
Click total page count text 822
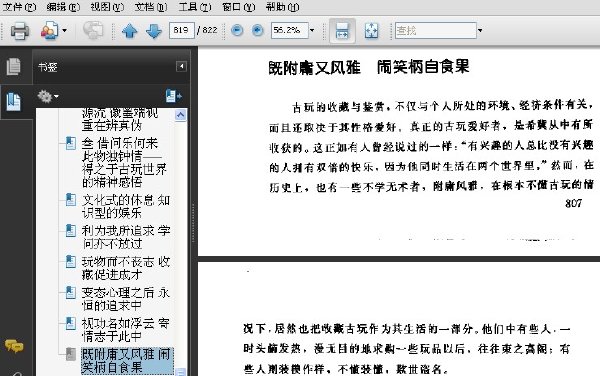210,30
